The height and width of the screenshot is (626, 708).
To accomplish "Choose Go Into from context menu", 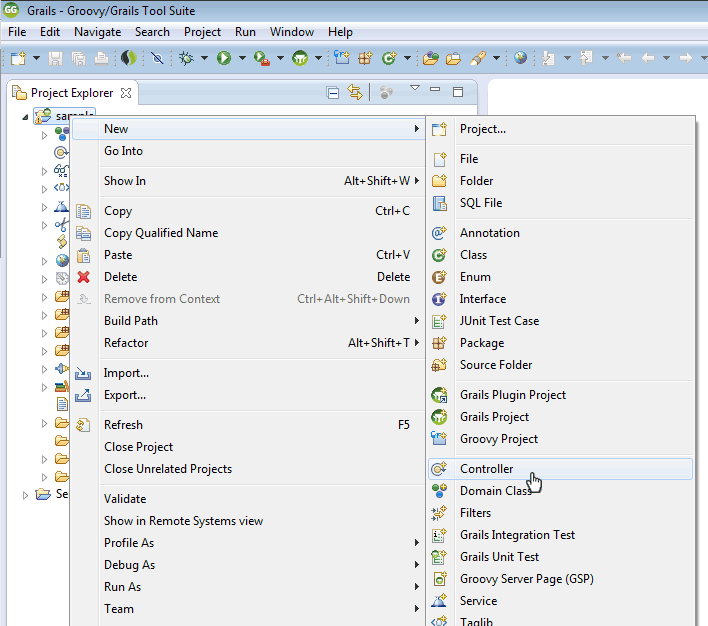I will (248, 151).
